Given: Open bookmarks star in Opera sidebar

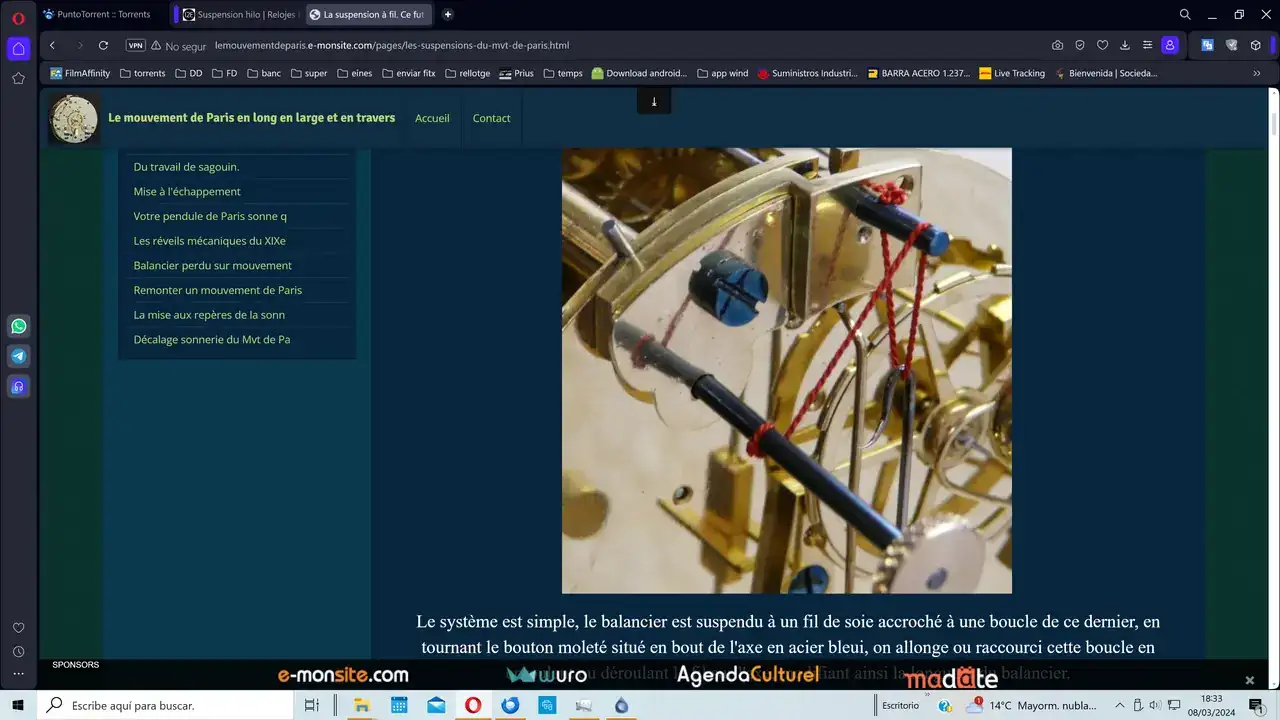Looking at the screenshot, I should point(18,78).
